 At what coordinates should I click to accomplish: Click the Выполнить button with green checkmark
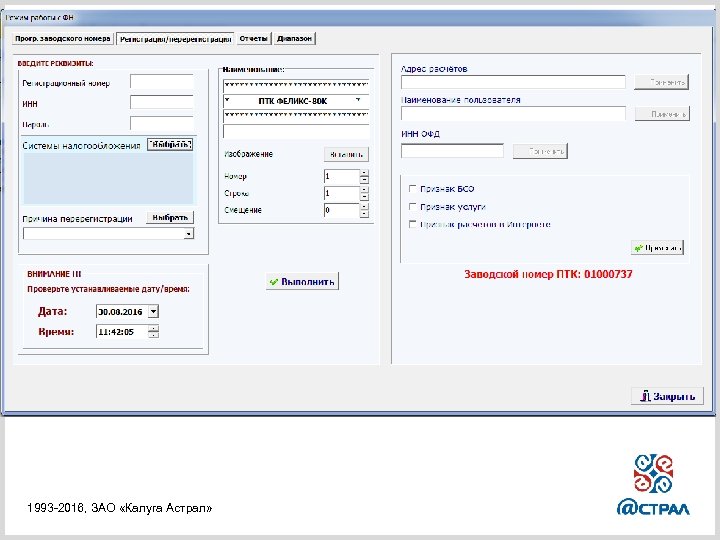click(302, 281)
